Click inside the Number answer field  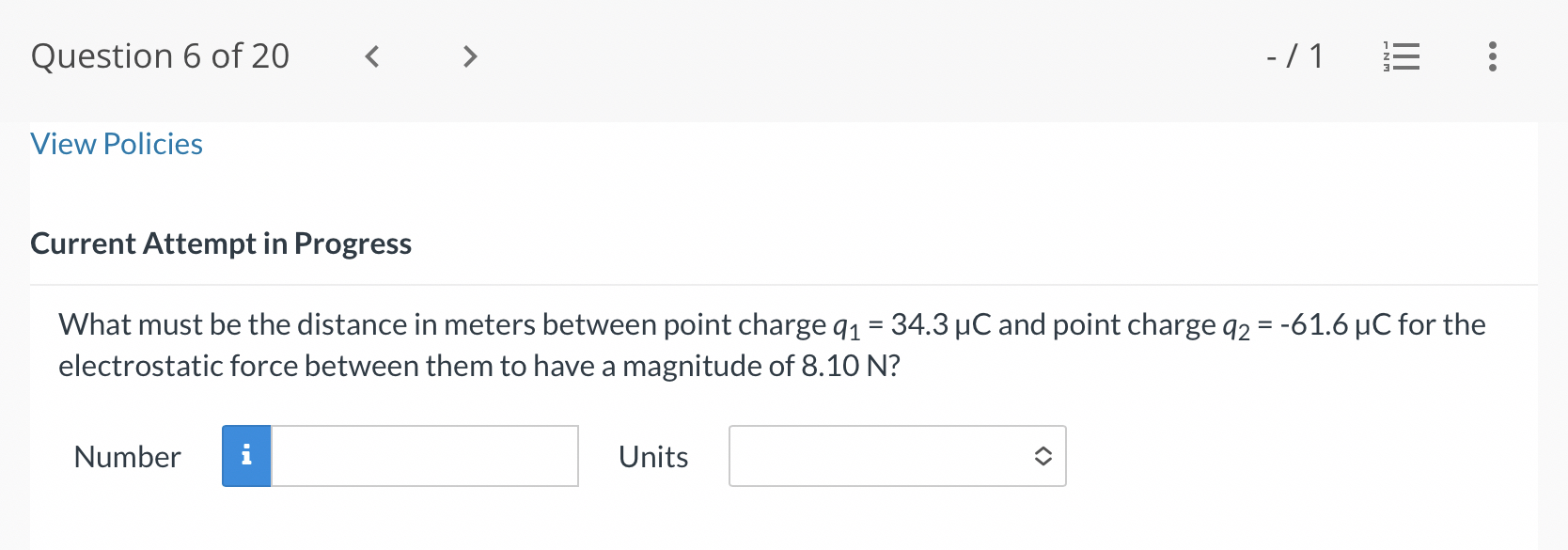click(423, 455)
